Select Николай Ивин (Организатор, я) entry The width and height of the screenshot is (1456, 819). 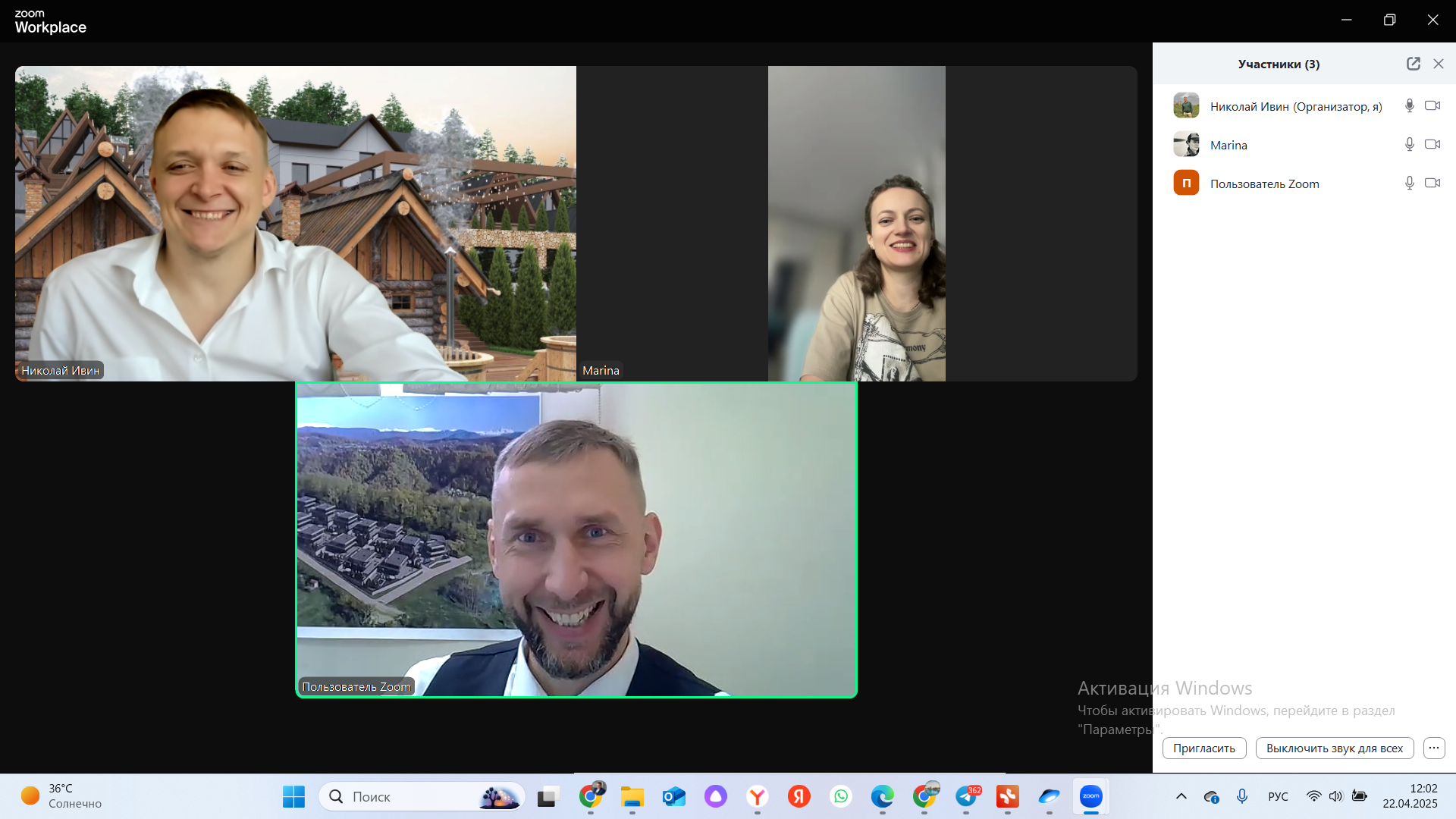(1296, 106)
